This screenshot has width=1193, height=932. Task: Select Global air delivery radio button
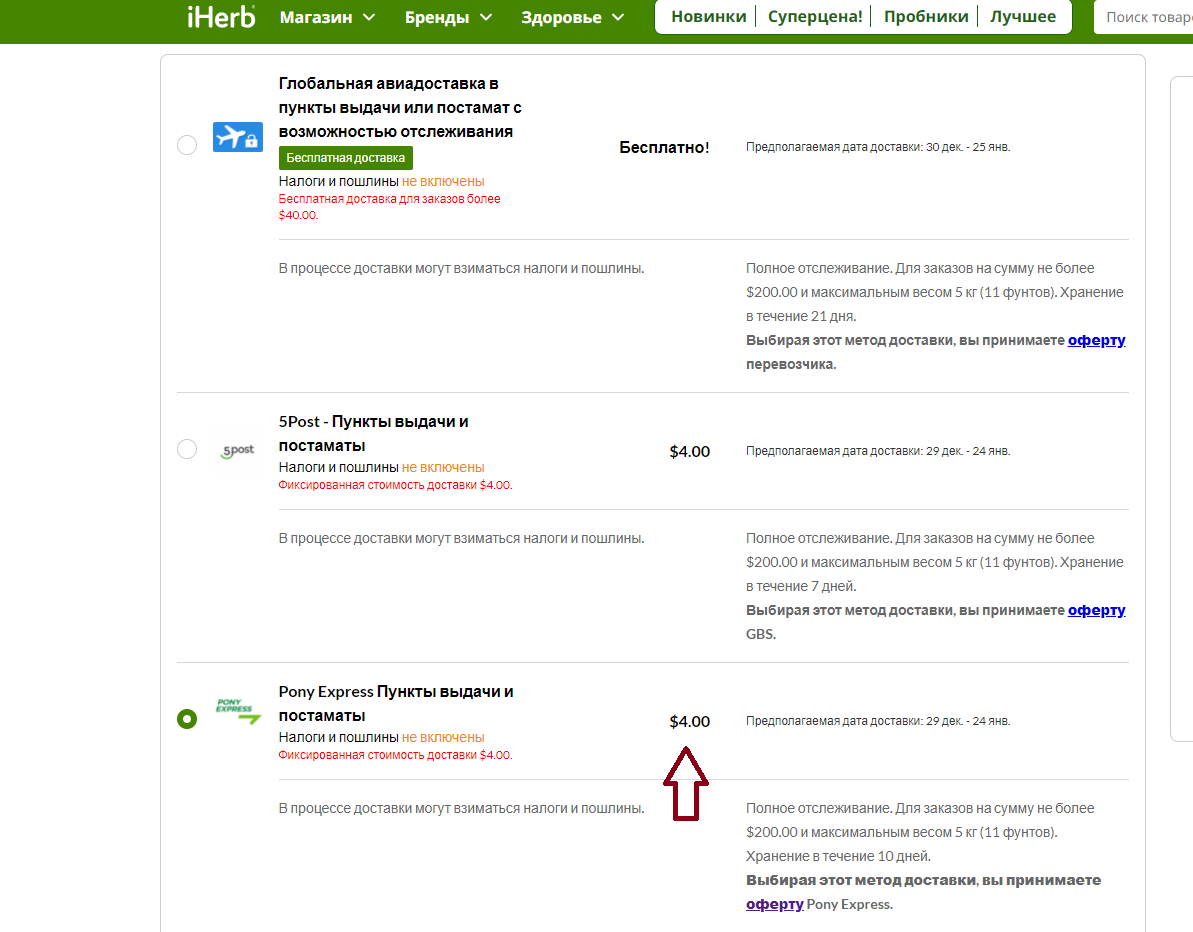pos(187,145)
